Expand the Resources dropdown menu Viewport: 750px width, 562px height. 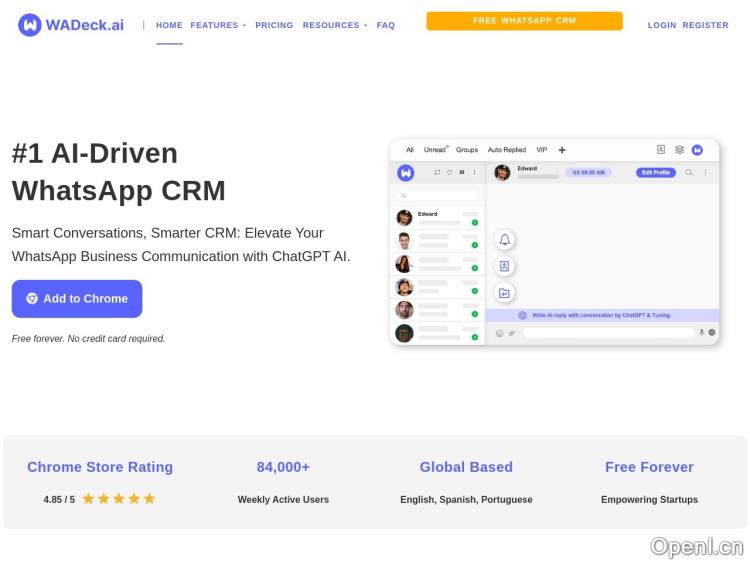334,25
